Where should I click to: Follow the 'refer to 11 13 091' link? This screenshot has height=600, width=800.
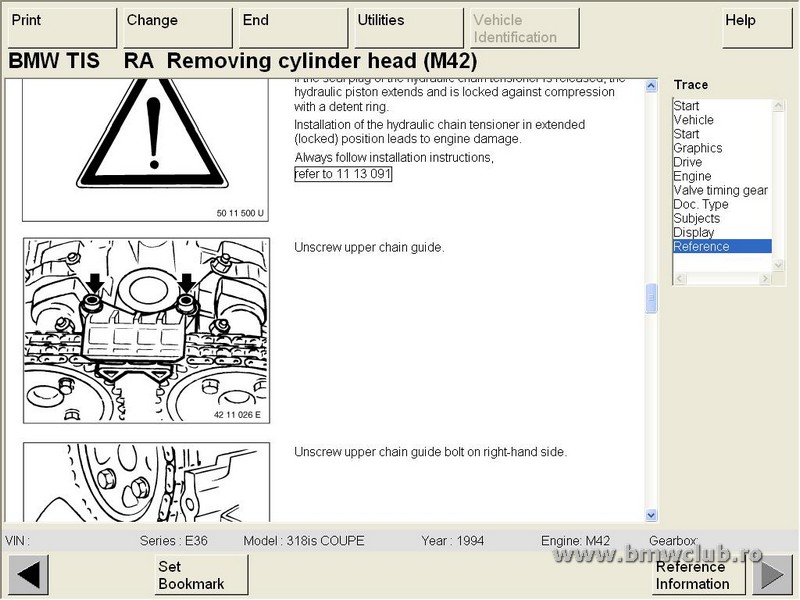343,174
